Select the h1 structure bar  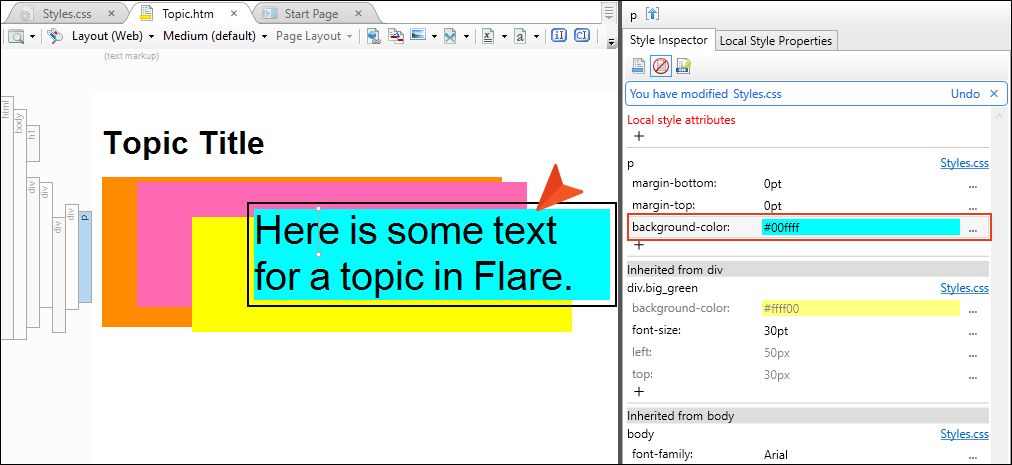tap(32, 143)
